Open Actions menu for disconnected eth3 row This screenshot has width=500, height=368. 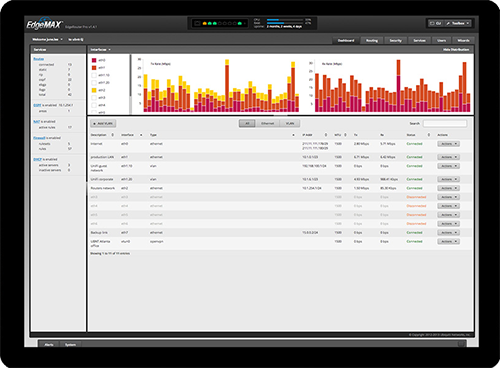click(x=448, y=197)
